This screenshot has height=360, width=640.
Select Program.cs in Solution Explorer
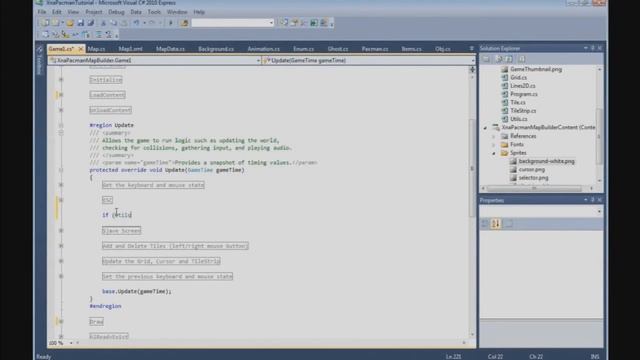pos(524,94)
